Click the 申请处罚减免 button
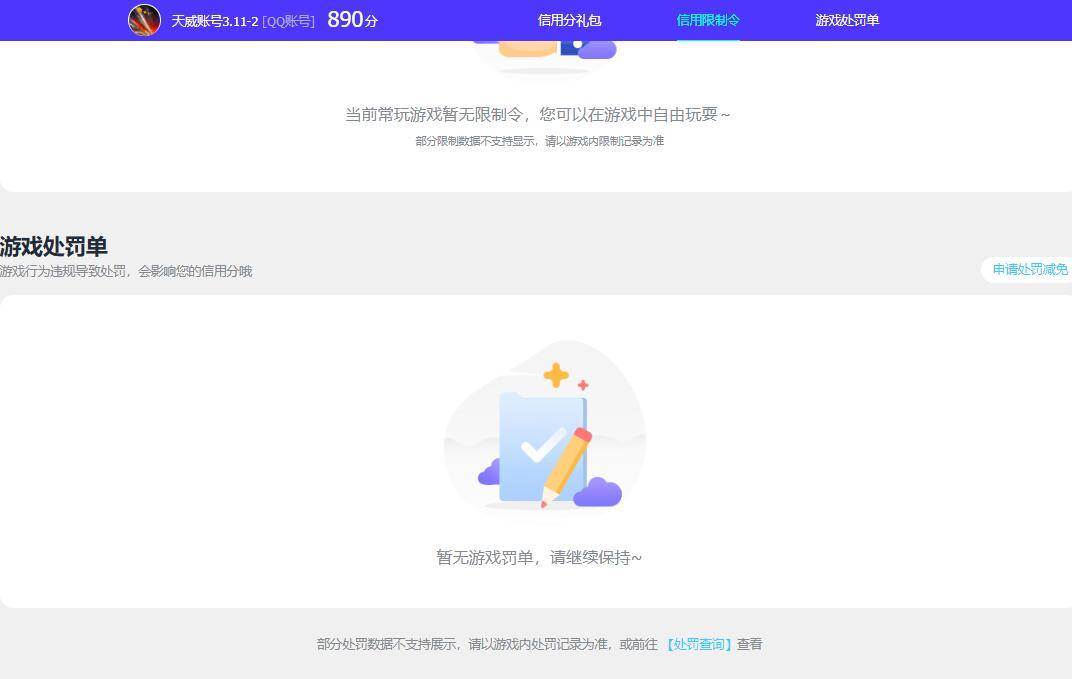The image size is (1072, 679). (x=1028, y=269)
